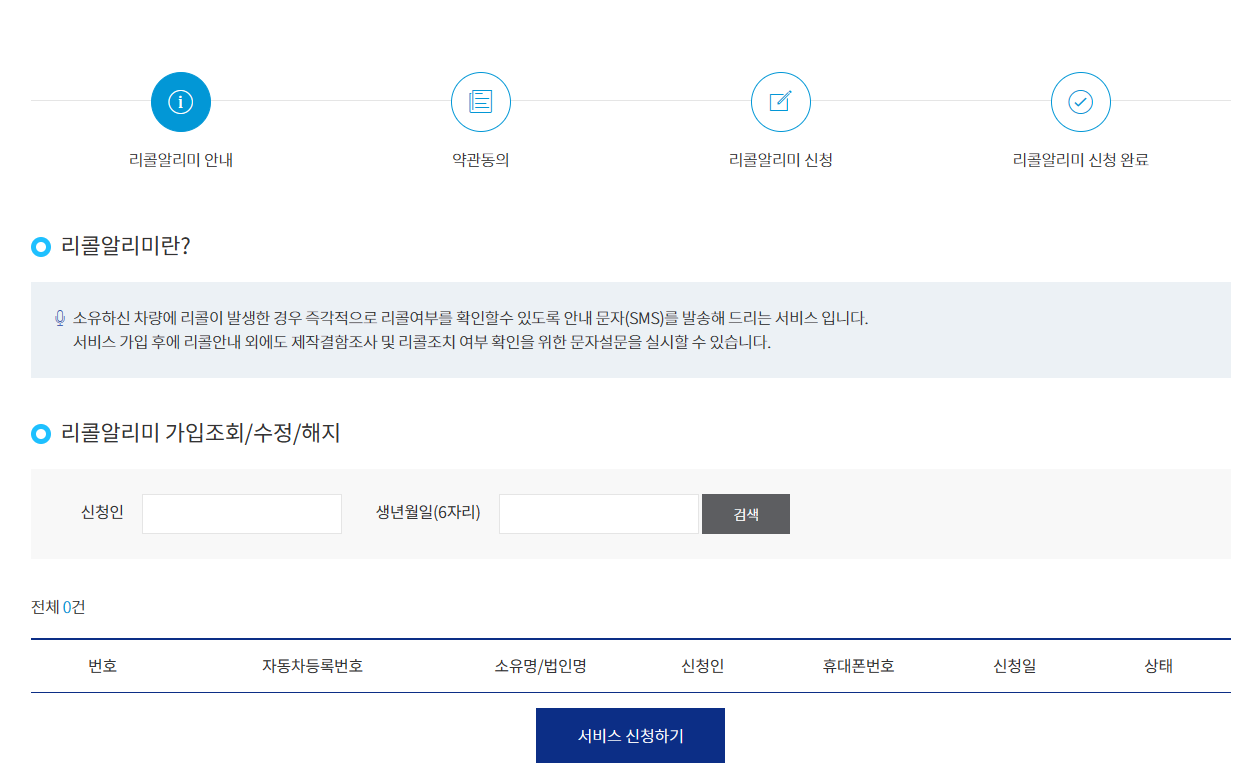Select the 약관동의 document icon
Image resolution: width=1253 pixels, height=771 pixels.
click(x=480, y=101)
